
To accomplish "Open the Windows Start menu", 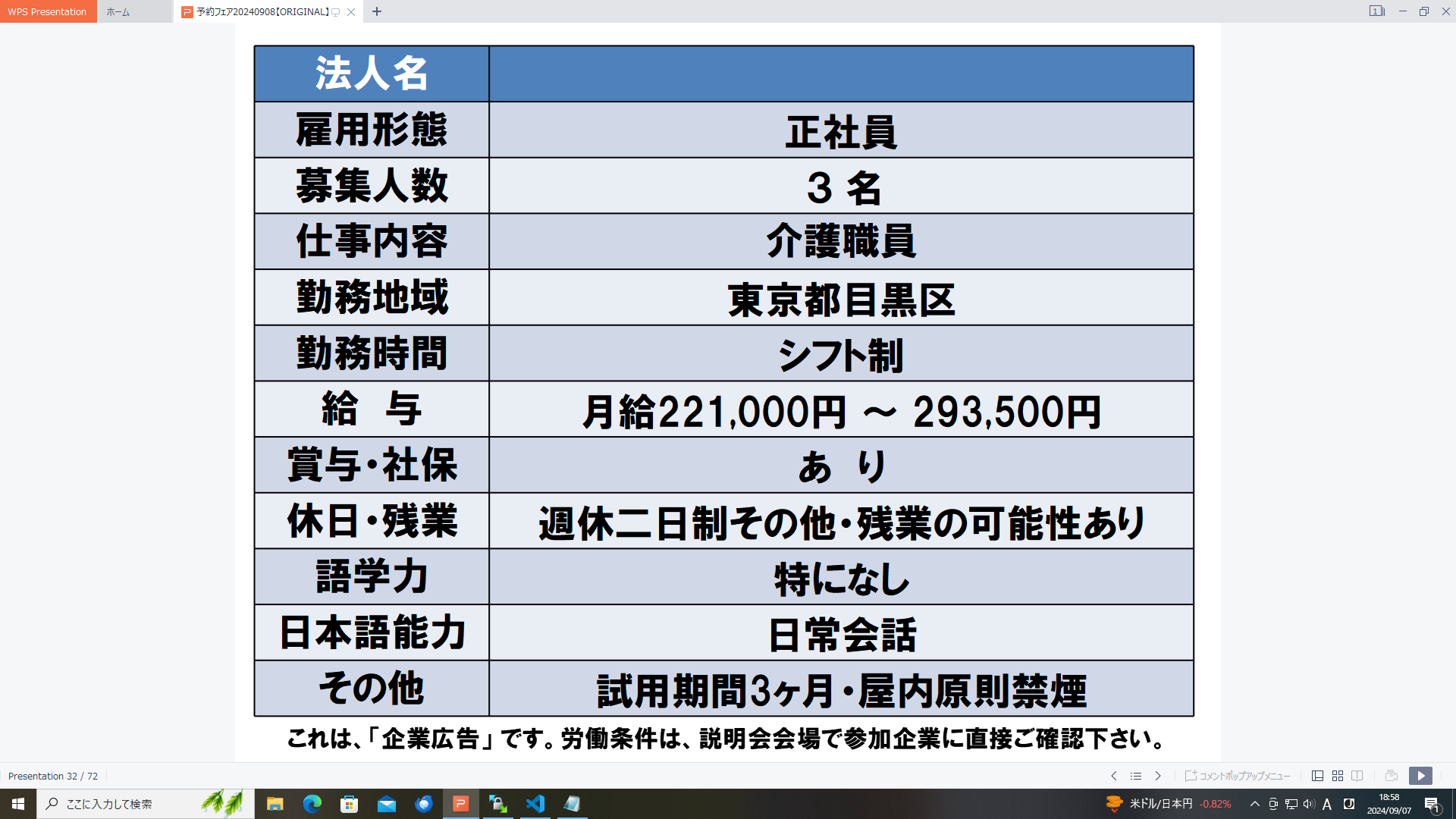I will (18, 804).
